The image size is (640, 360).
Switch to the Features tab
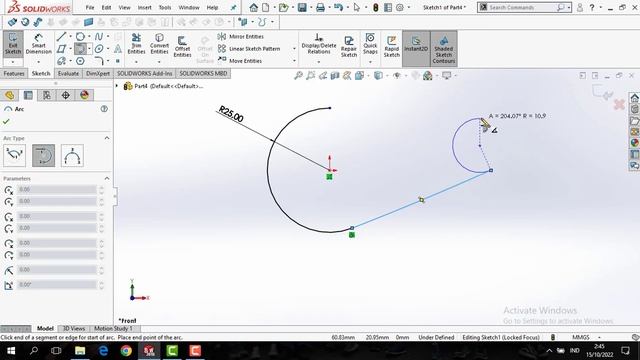[x=14, y=73]
